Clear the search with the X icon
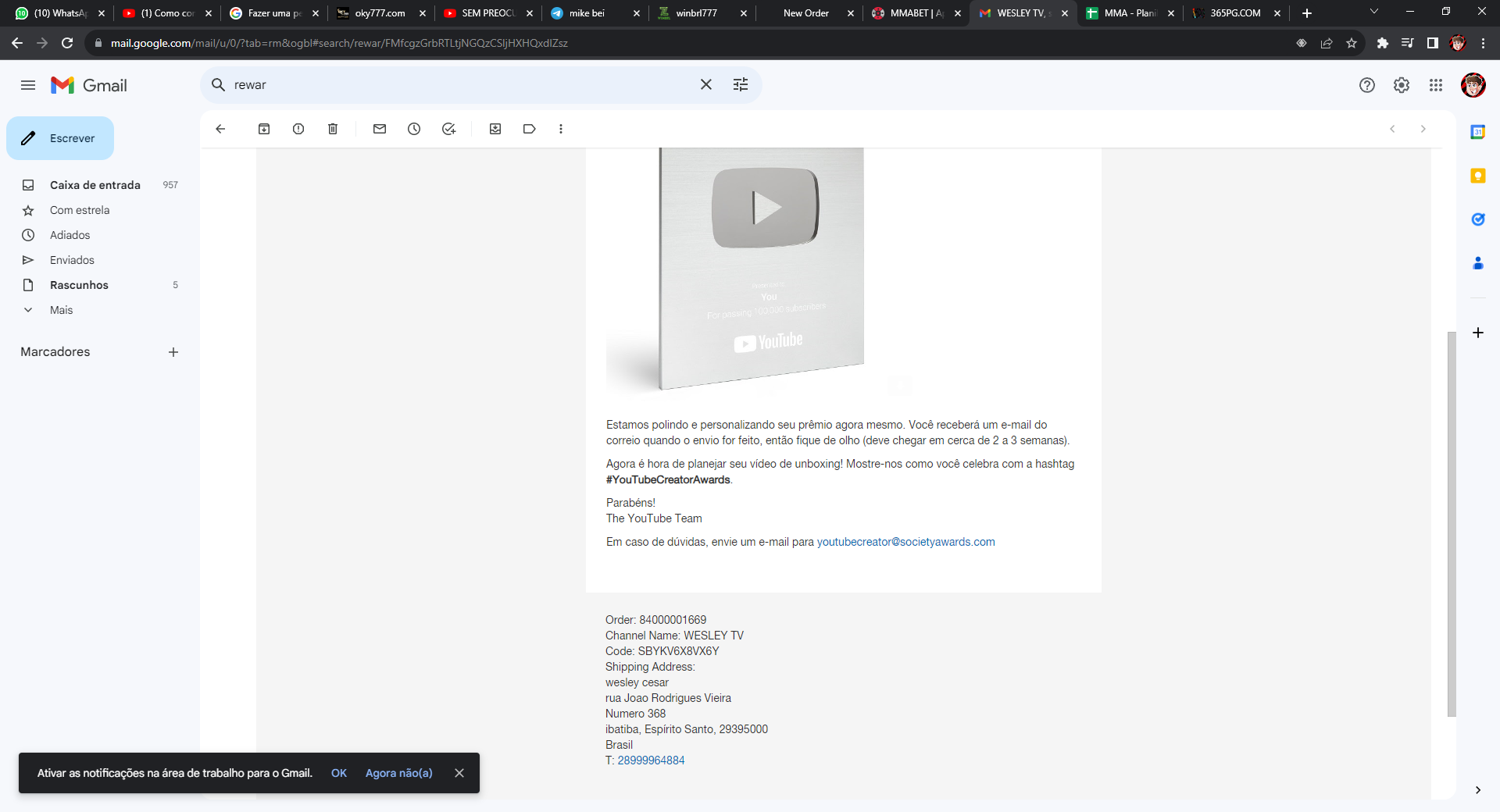 [706, 84]
